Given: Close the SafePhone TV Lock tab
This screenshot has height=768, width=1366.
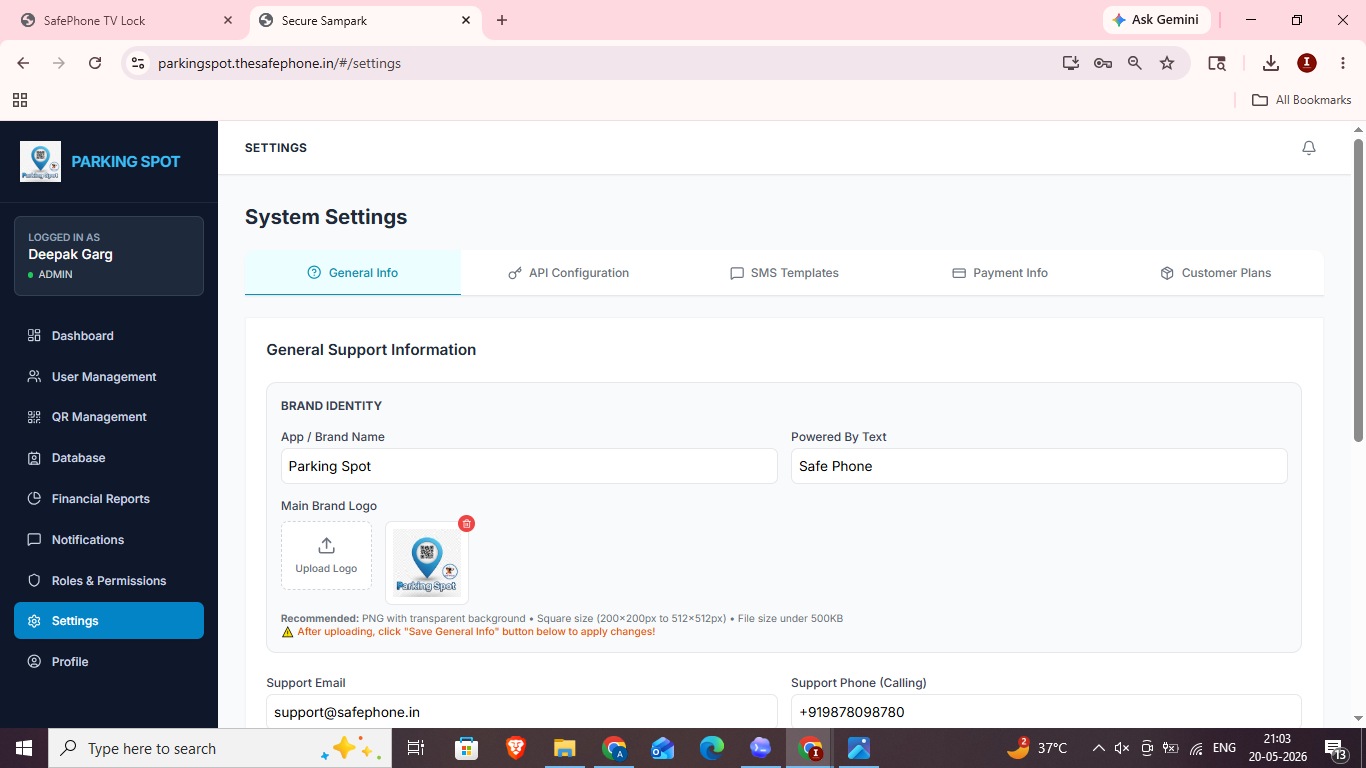Looking at the screenshot, I should tap(228, 20).
